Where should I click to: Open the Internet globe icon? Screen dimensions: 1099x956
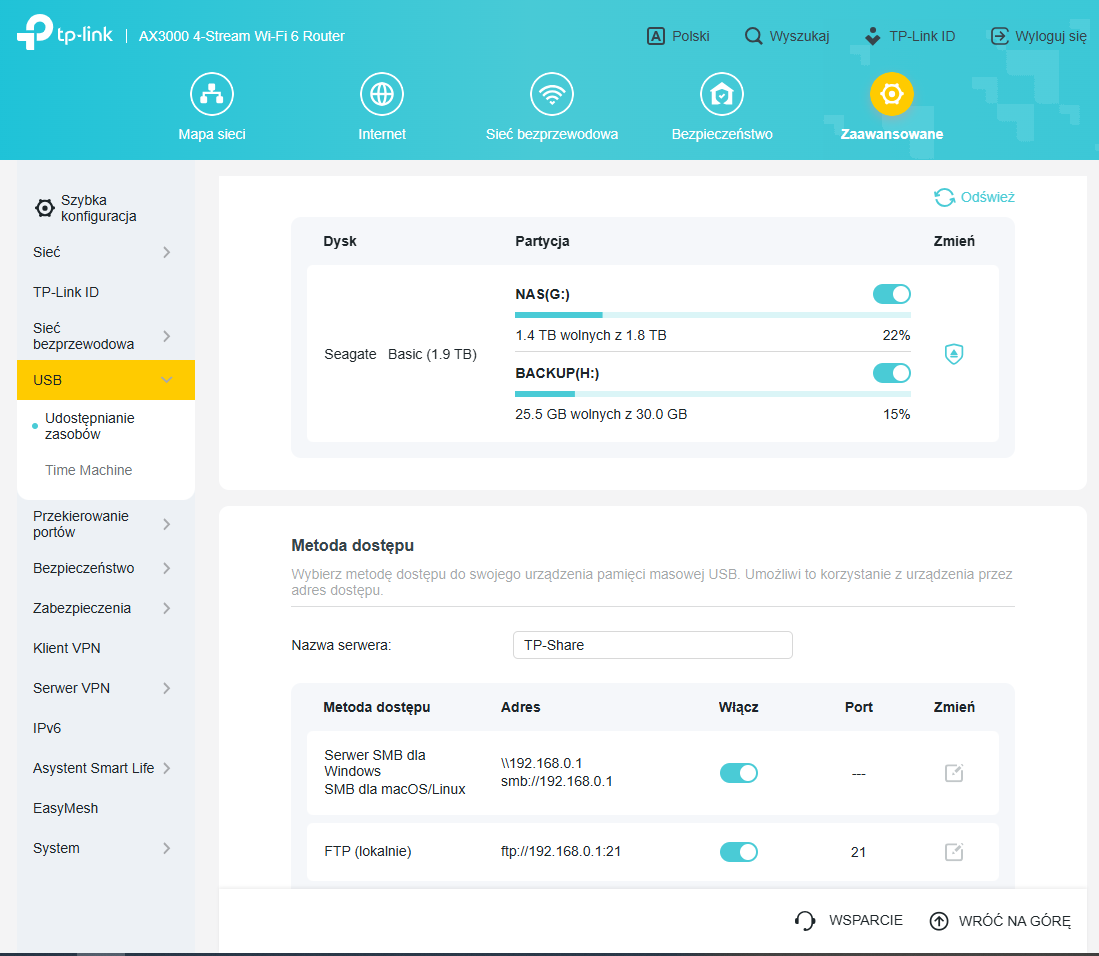381,94
